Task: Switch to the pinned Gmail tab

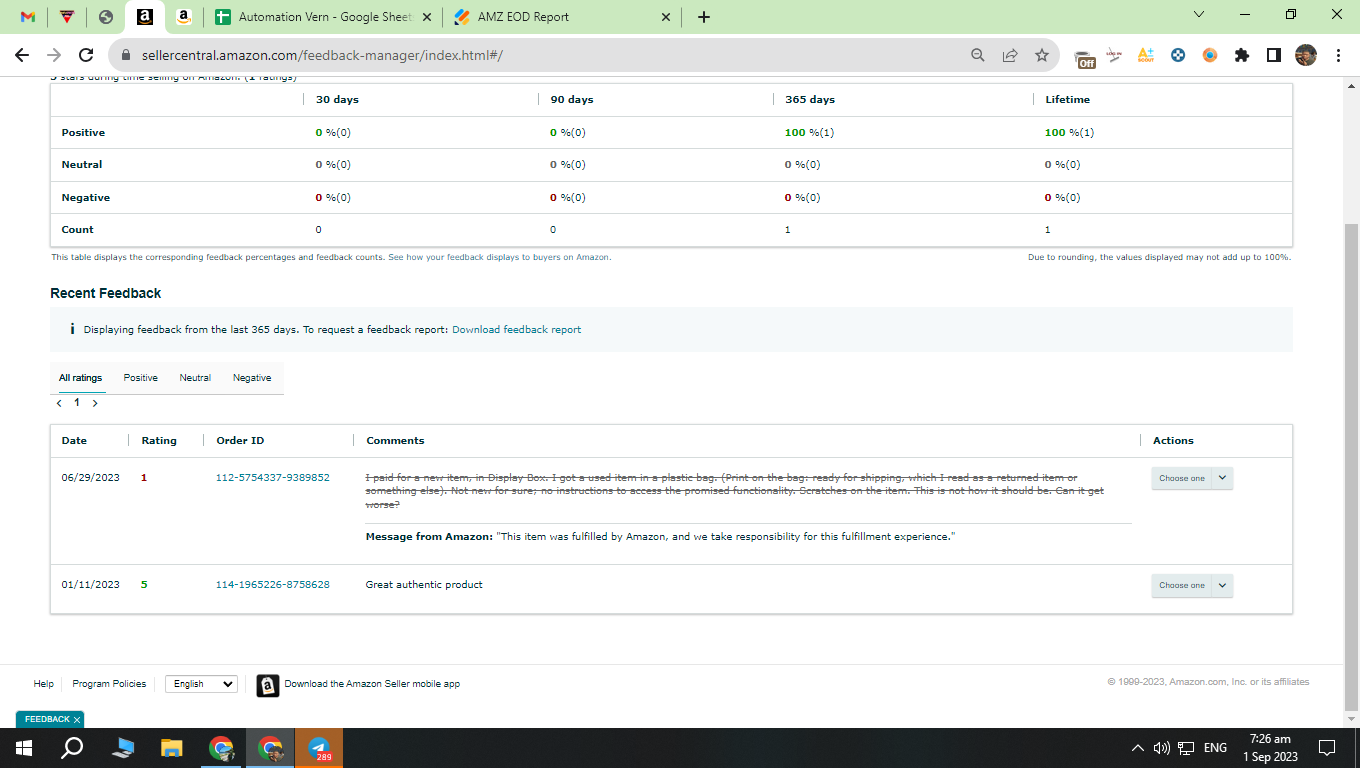Action: (28, 17)
